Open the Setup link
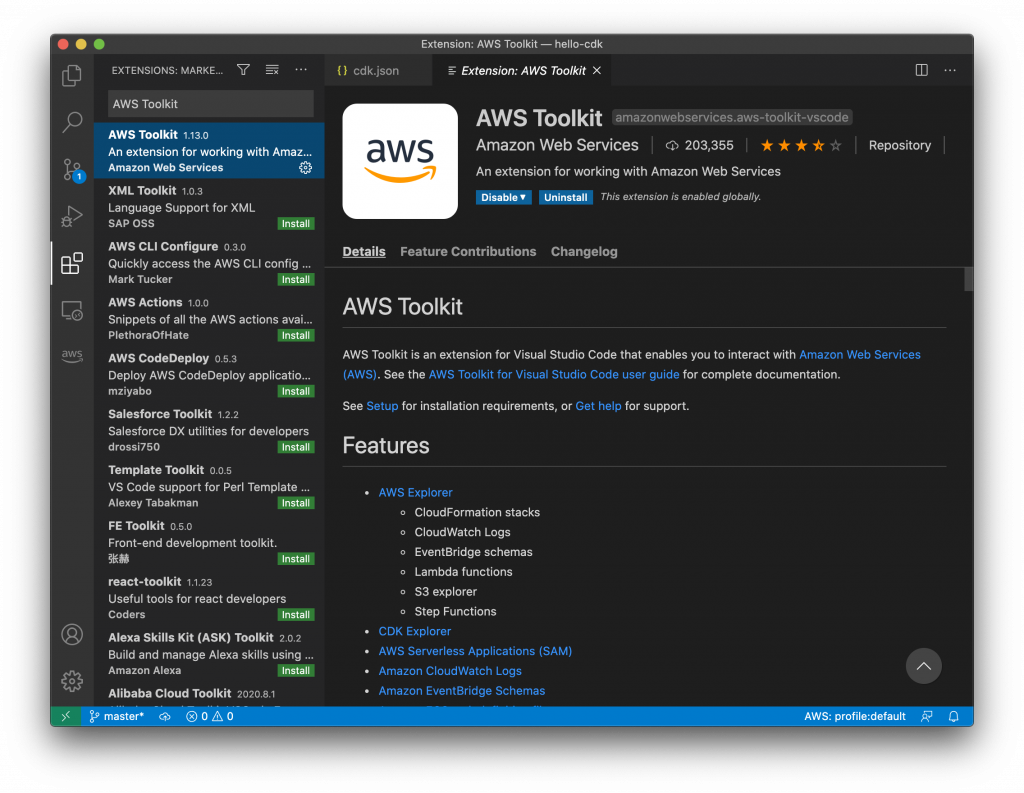The image size is (1024, 793). [x=382, y=406]
